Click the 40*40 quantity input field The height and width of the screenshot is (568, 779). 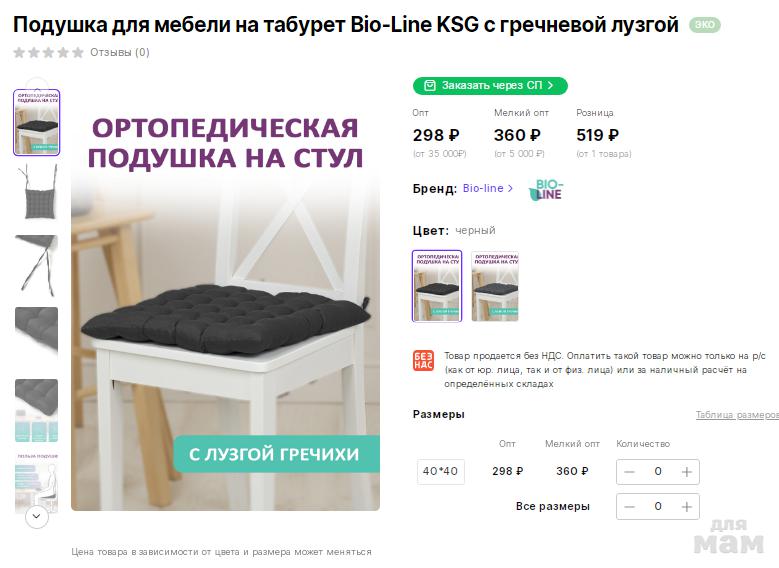[x=658, y=472]
